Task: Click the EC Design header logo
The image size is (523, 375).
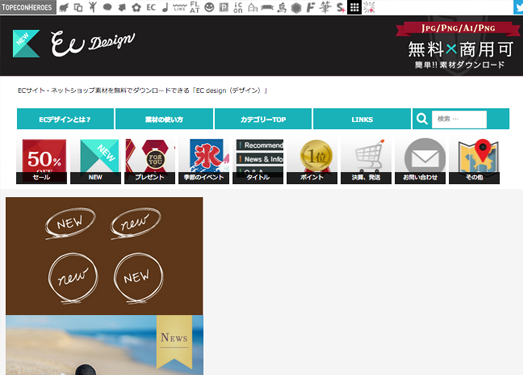Action: click(x=74, y=44)
